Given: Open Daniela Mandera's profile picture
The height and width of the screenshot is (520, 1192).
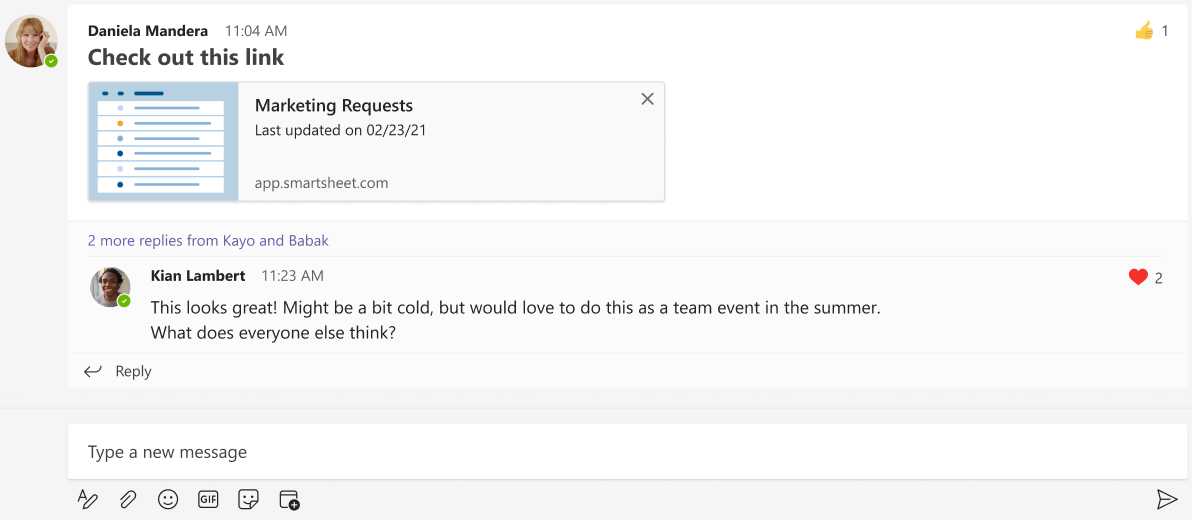Looking at the screenshot, I should (x=31, y=42).
